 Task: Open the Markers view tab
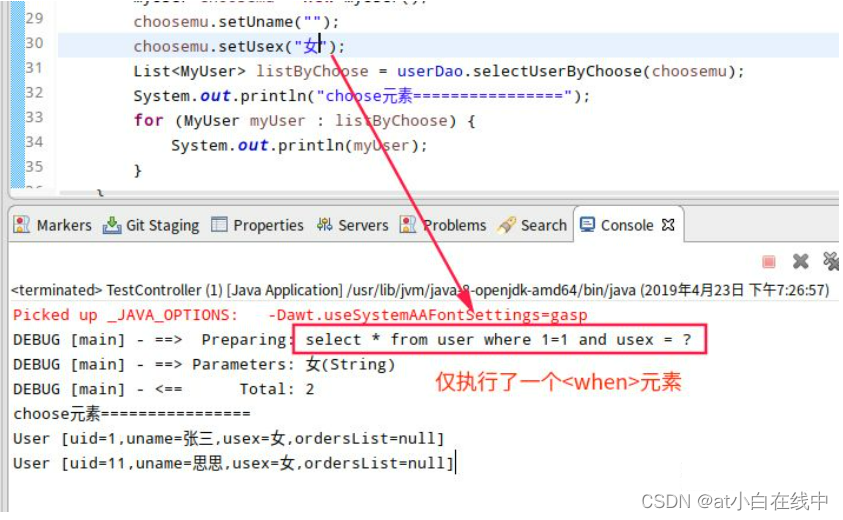click(x=53, y=225)
